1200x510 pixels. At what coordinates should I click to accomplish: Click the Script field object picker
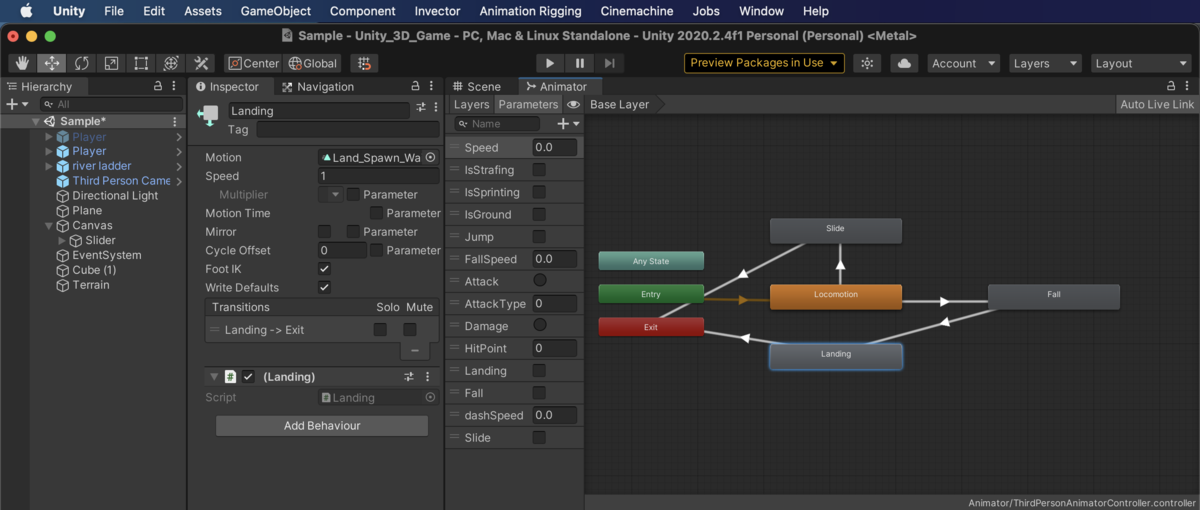point(431,397)
